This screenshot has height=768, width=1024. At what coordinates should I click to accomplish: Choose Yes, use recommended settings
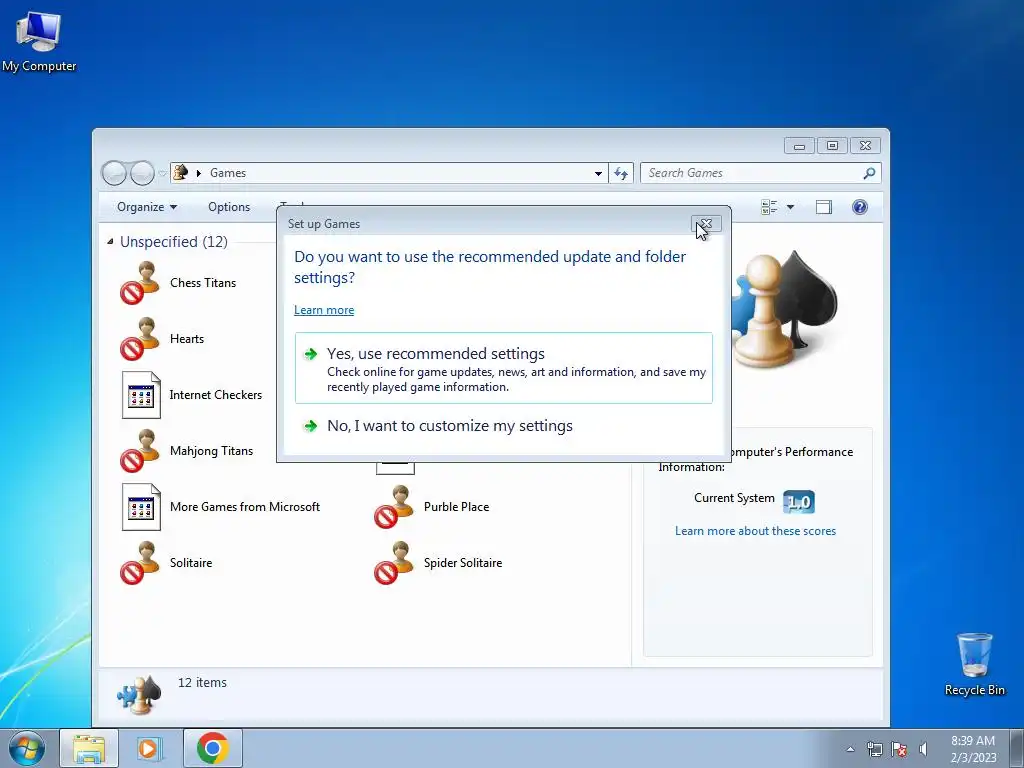coord(504,368)
